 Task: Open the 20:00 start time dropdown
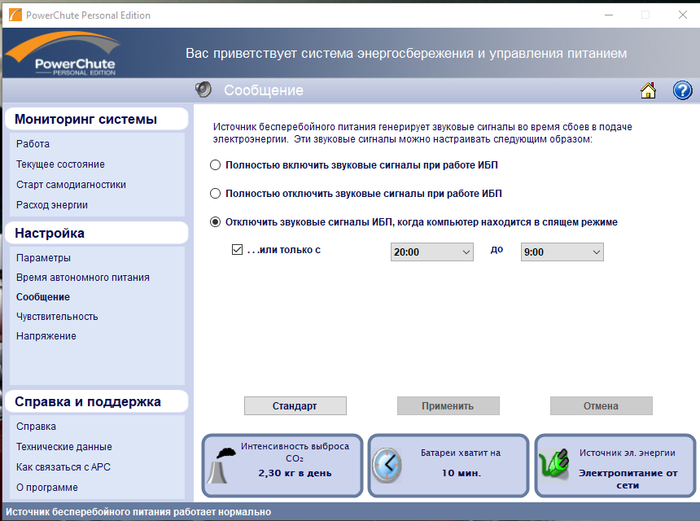point(432,252)
